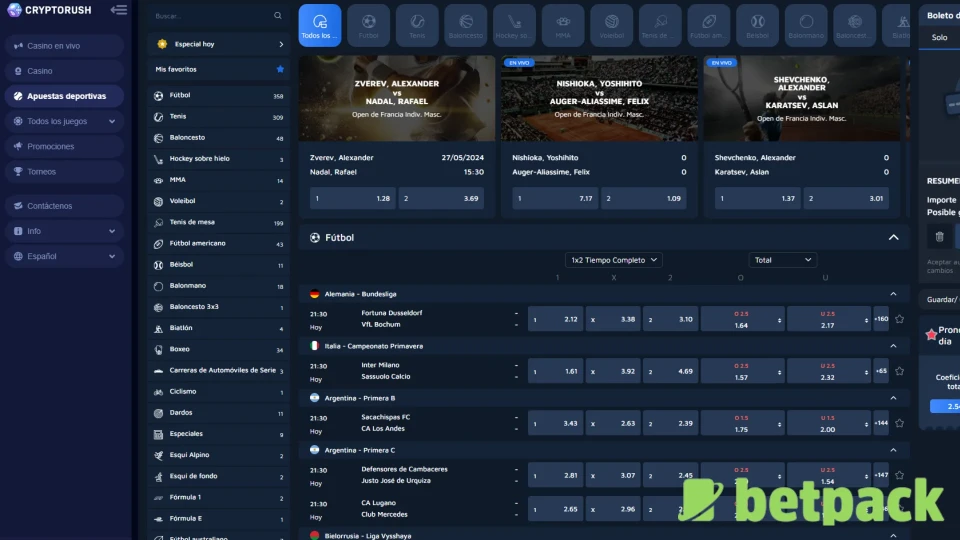Open Contáctenos page

(64, 206)
